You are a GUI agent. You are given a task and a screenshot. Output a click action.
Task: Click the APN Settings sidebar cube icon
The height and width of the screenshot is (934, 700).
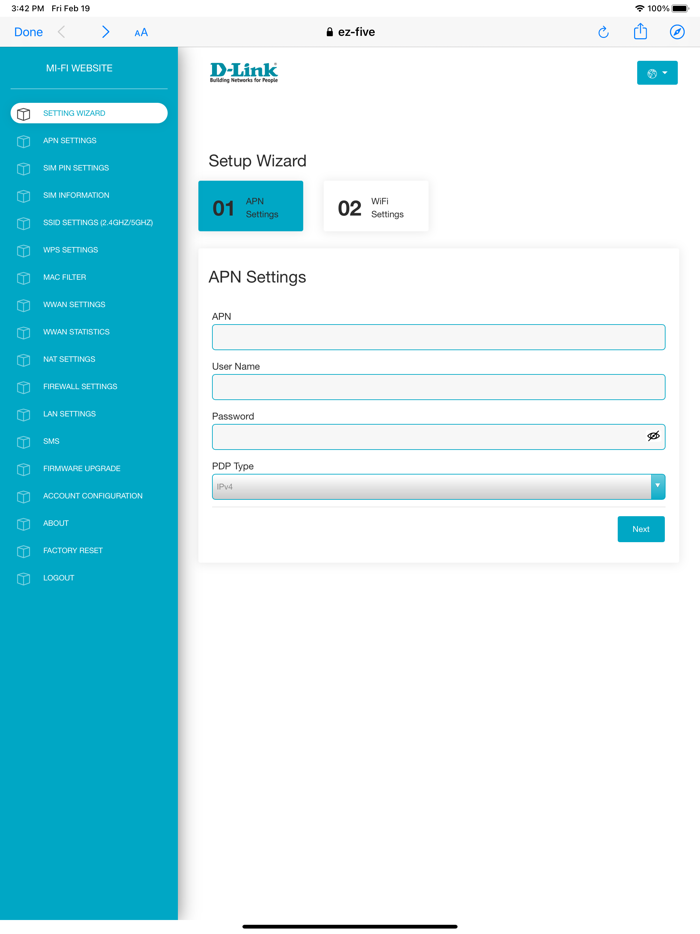(23, 141)
